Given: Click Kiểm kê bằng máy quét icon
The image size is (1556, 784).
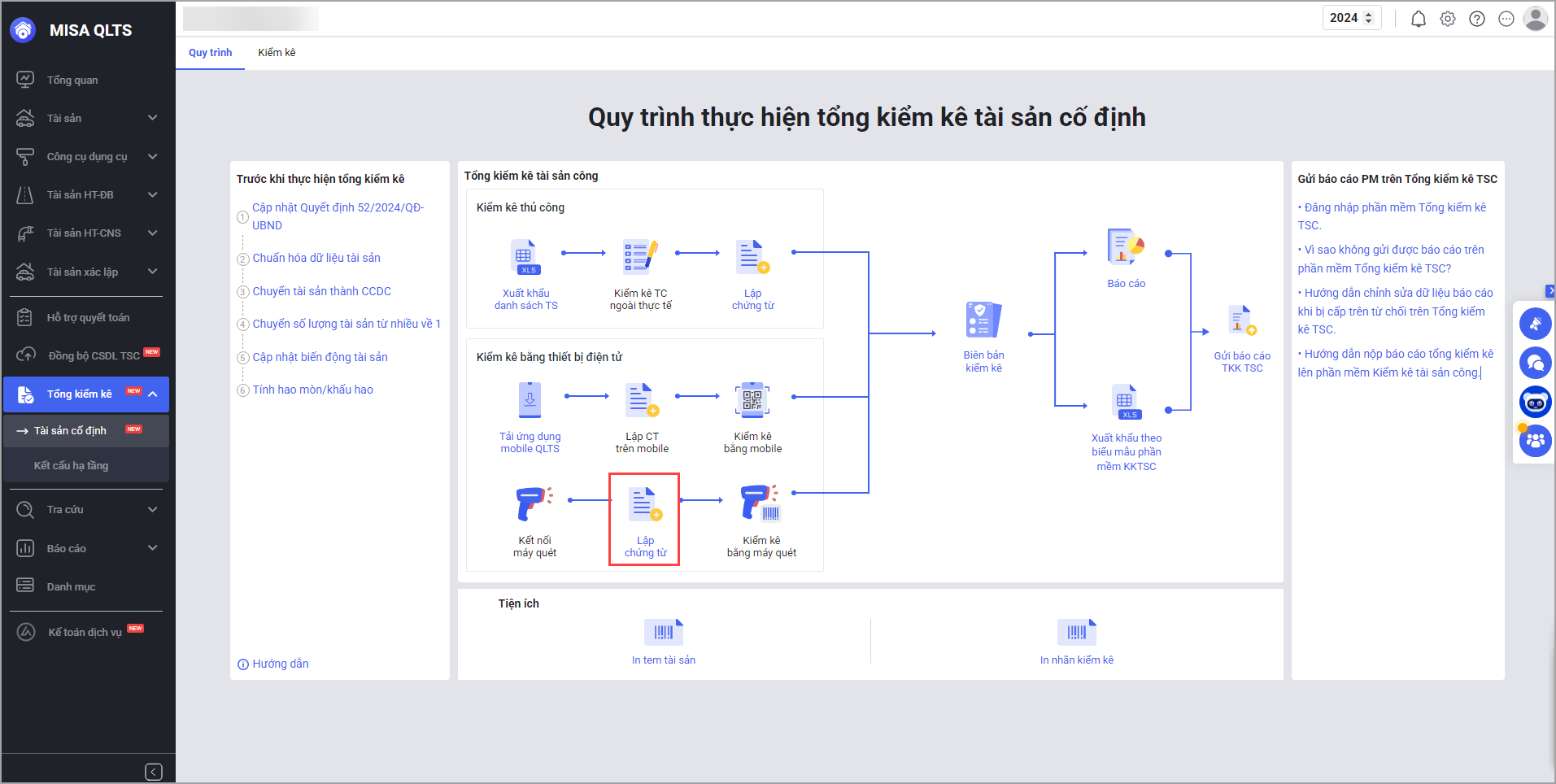Looking at the screenshot, I should 761,503.
